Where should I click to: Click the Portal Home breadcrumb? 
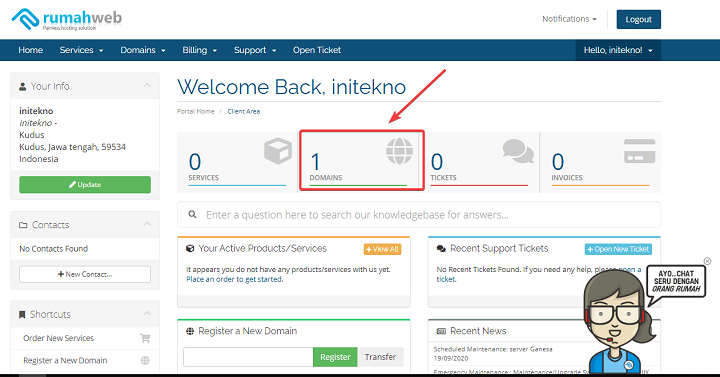click(x=196, y=111)
